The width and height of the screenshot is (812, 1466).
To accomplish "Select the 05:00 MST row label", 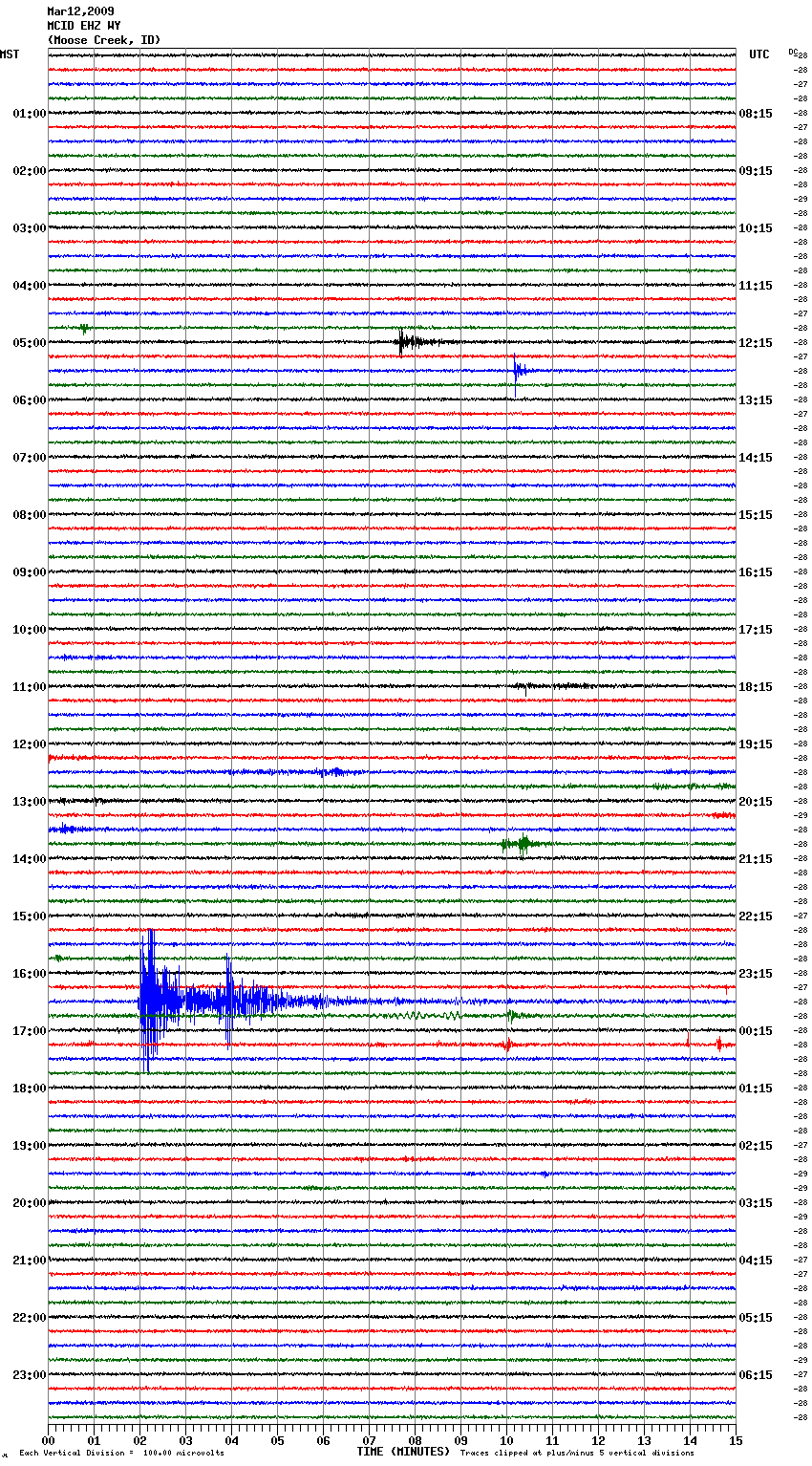I will point(30,343).
